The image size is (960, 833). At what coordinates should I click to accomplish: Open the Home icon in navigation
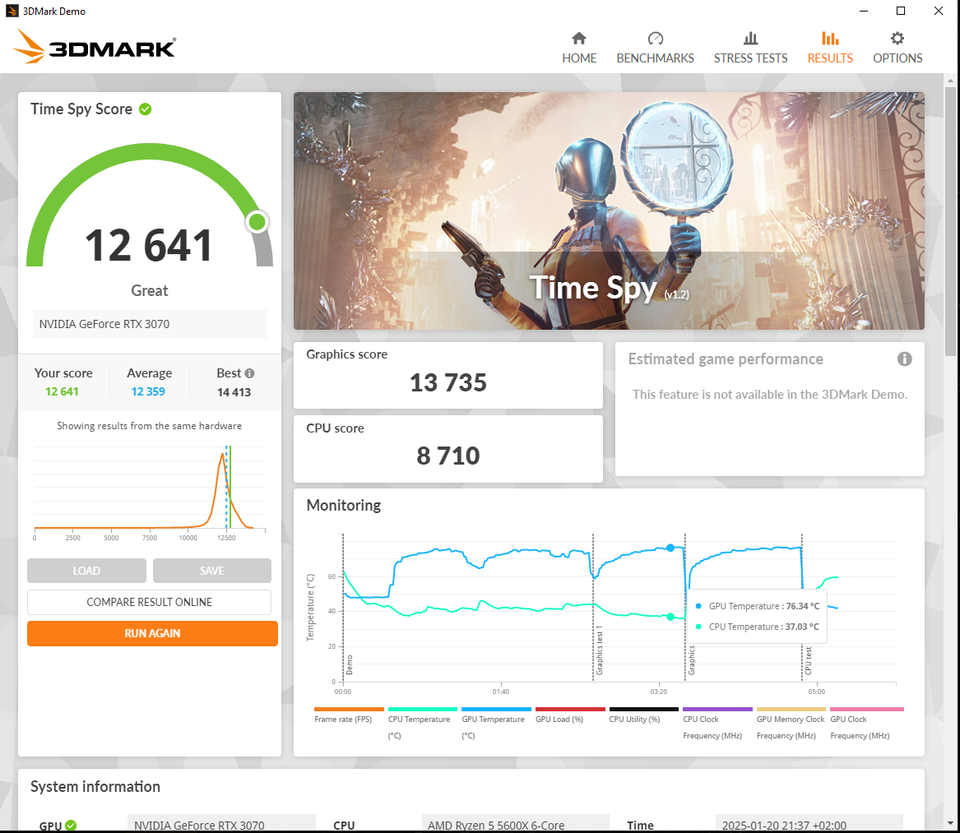click(x=579, y=39)
